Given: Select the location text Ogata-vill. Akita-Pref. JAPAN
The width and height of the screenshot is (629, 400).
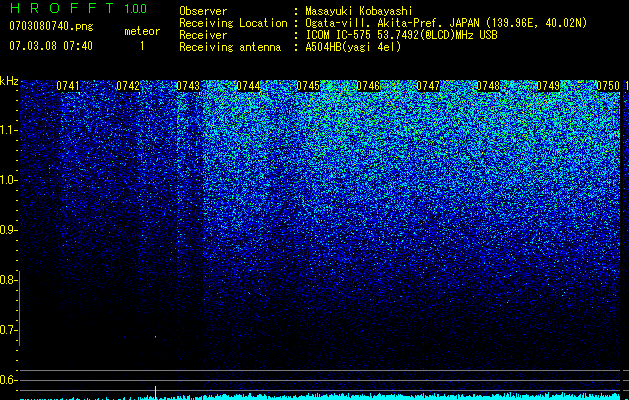Looking at the screenshot, I should click(392, 23).
